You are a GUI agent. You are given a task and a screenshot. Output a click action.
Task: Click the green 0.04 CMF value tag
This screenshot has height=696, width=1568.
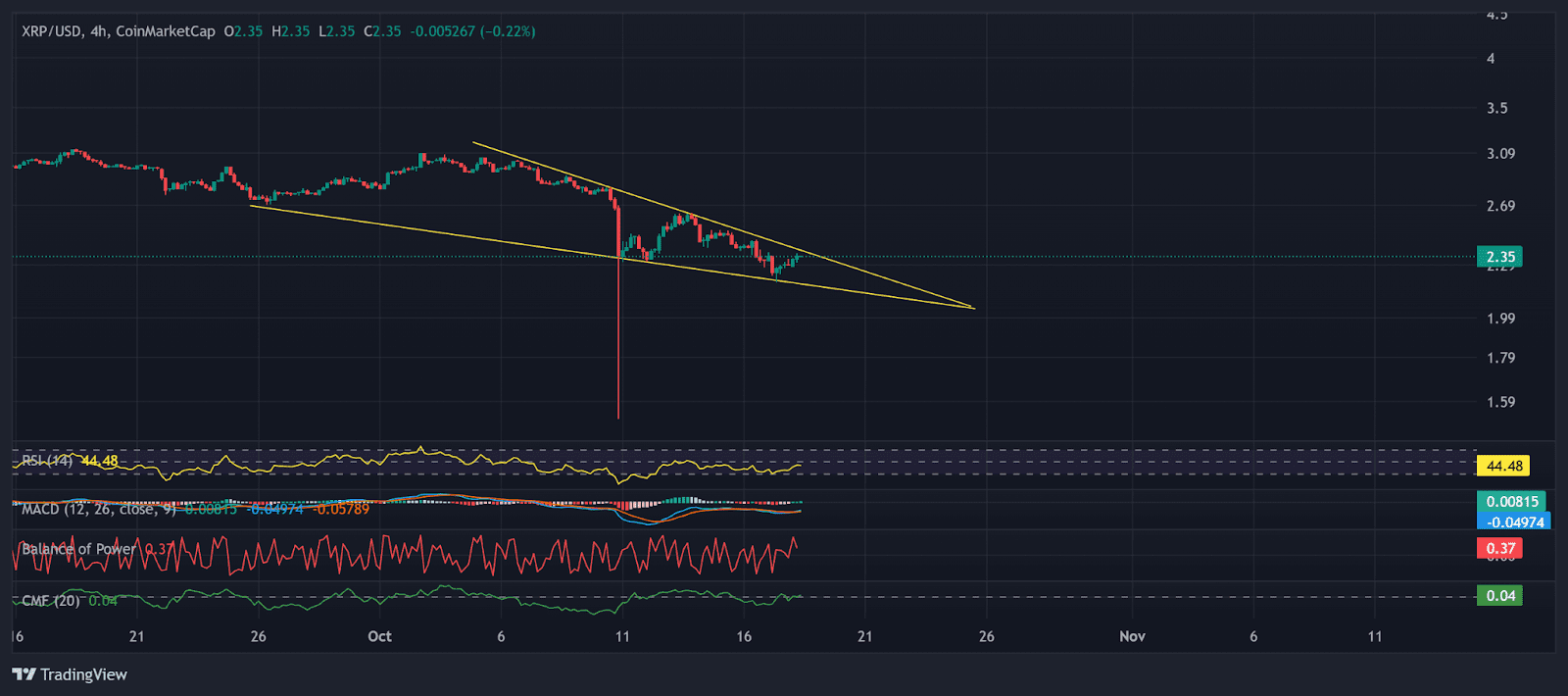(x=1499, y=596)
